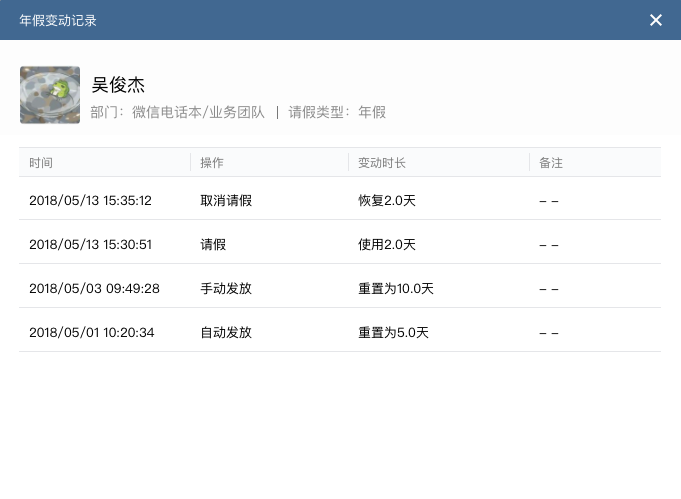Select timestamp 2018/05/03 09:49:28
This screenshot has width=681, height=499.
[94, 288]
